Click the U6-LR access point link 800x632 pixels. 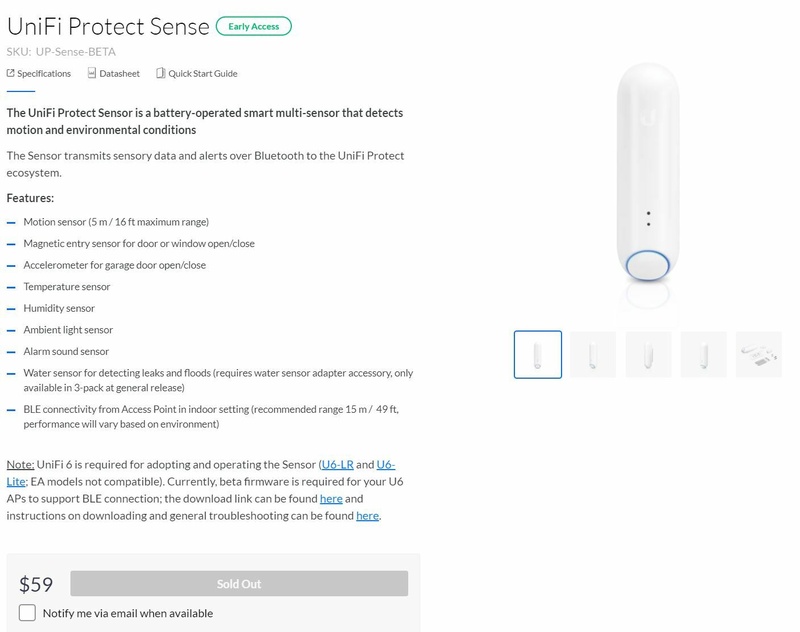(337, 464)
